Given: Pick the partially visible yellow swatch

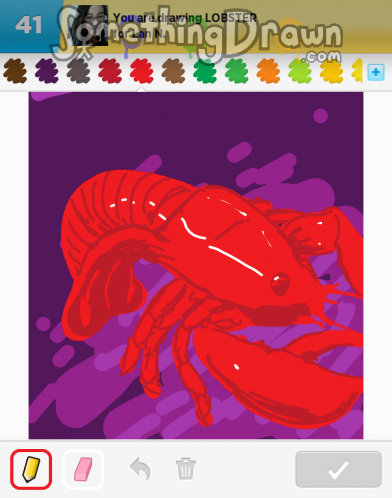Looking at the screenshot, I should (x=357, y=71).
